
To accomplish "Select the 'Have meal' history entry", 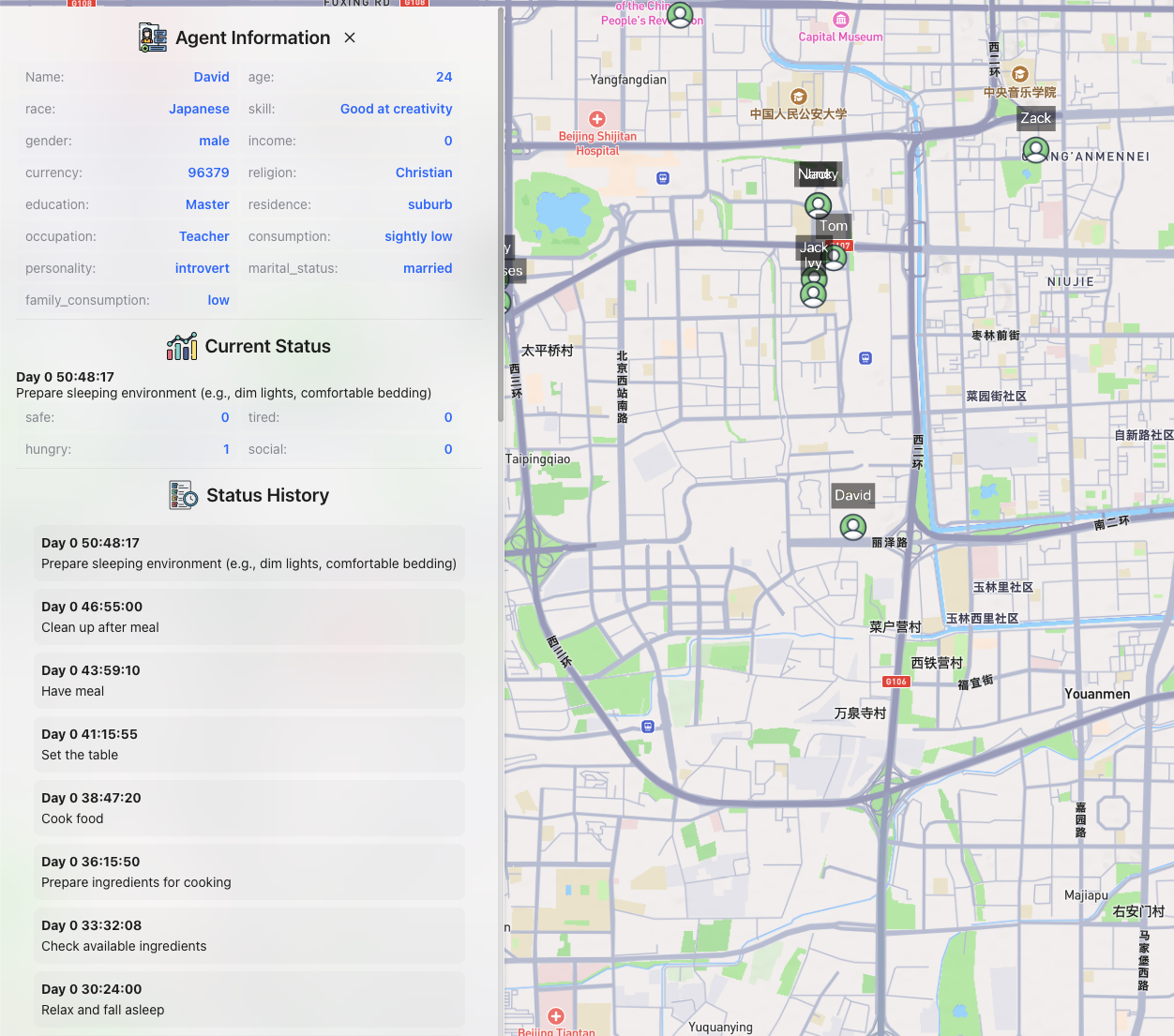I will tap(249, 681).
